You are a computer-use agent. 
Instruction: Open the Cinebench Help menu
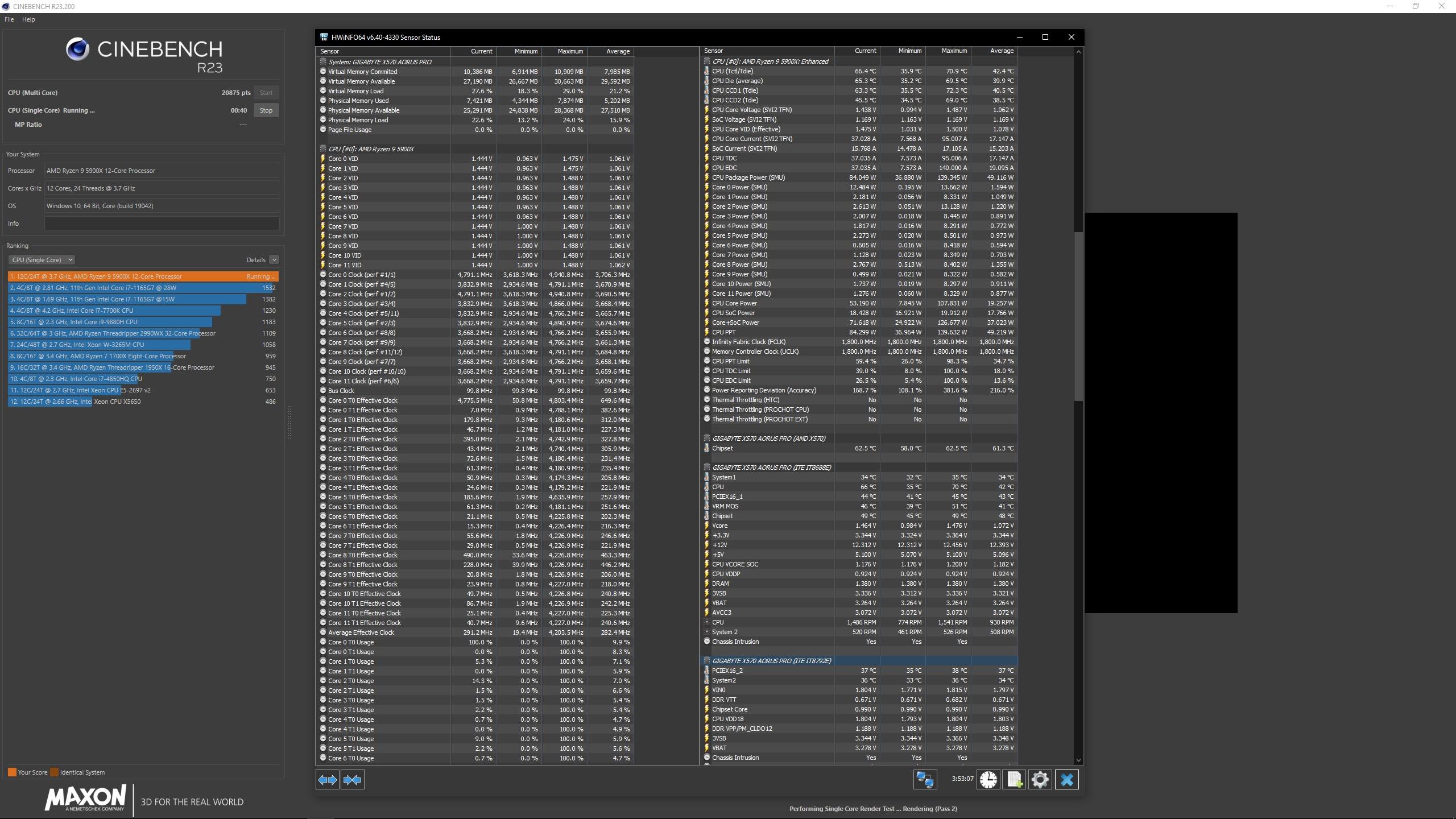tap(28, 19)
